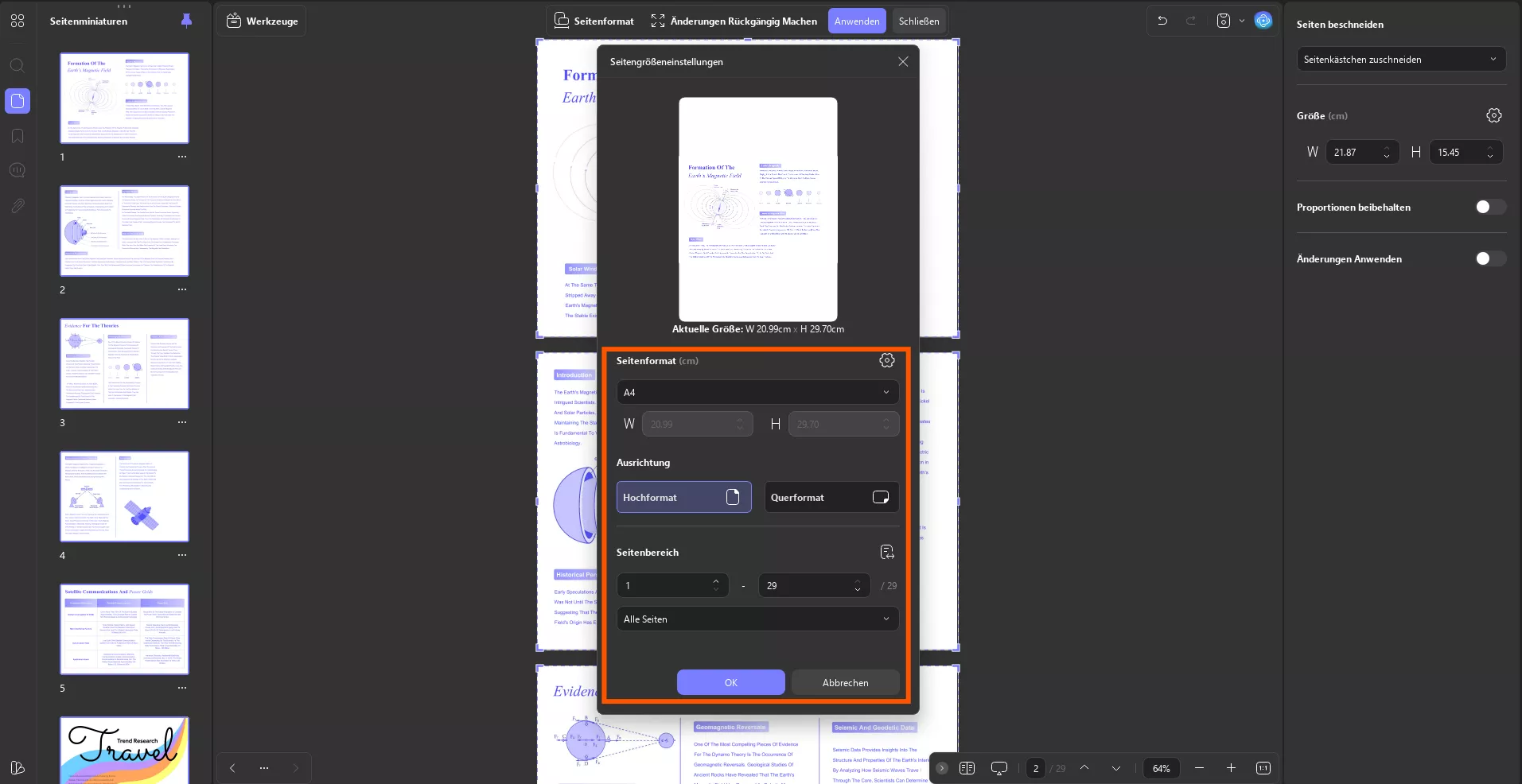Click the Größe height field 15.45
This screenshot has height=784, width=1522.
click(x=1466, y=152)
